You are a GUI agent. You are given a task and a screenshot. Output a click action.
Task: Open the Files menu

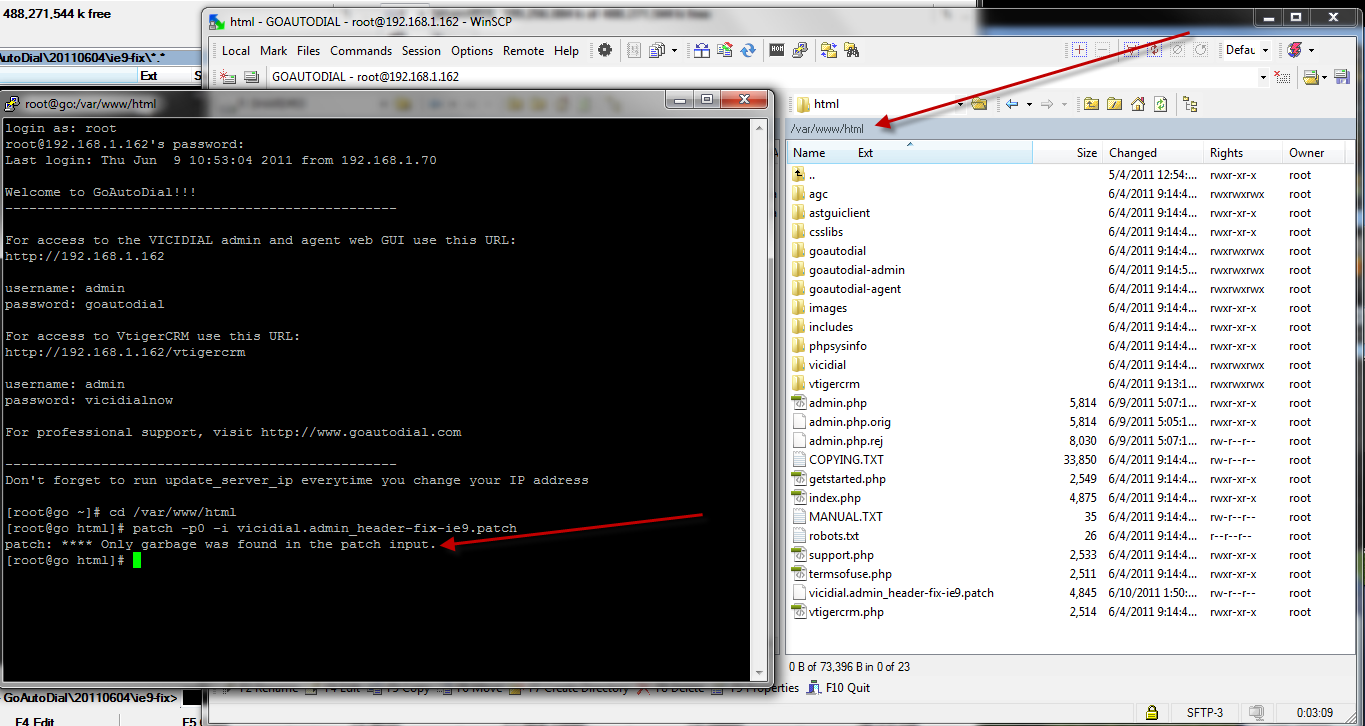(309, 50)
